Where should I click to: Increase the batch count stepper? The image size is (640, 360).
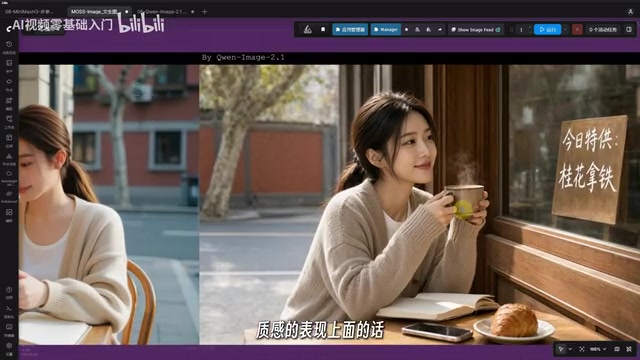tap(530, 27)
